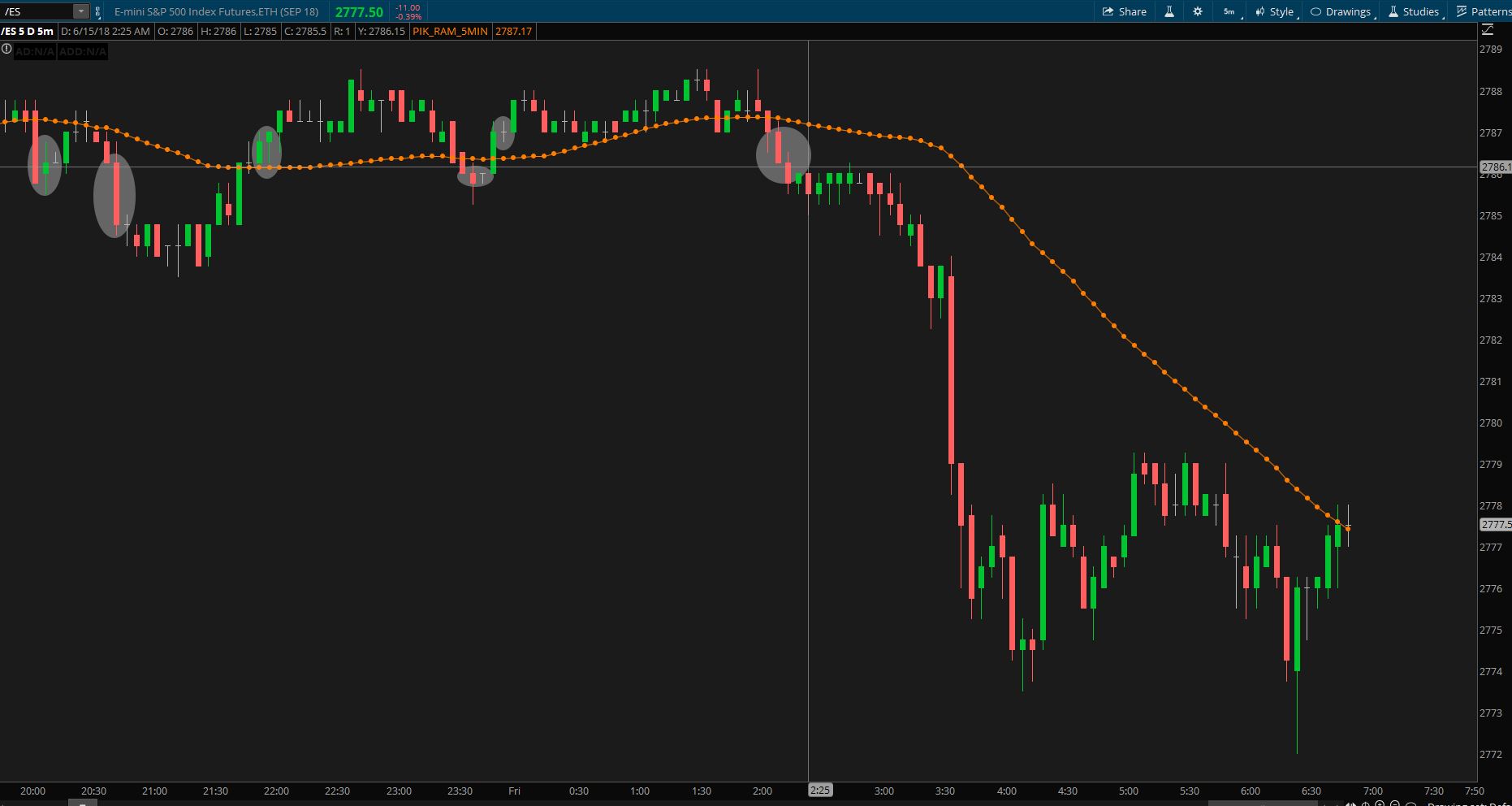Click the 2777.5 current price tag
Screen dimensions: 1512x806
pos(1495,525)
